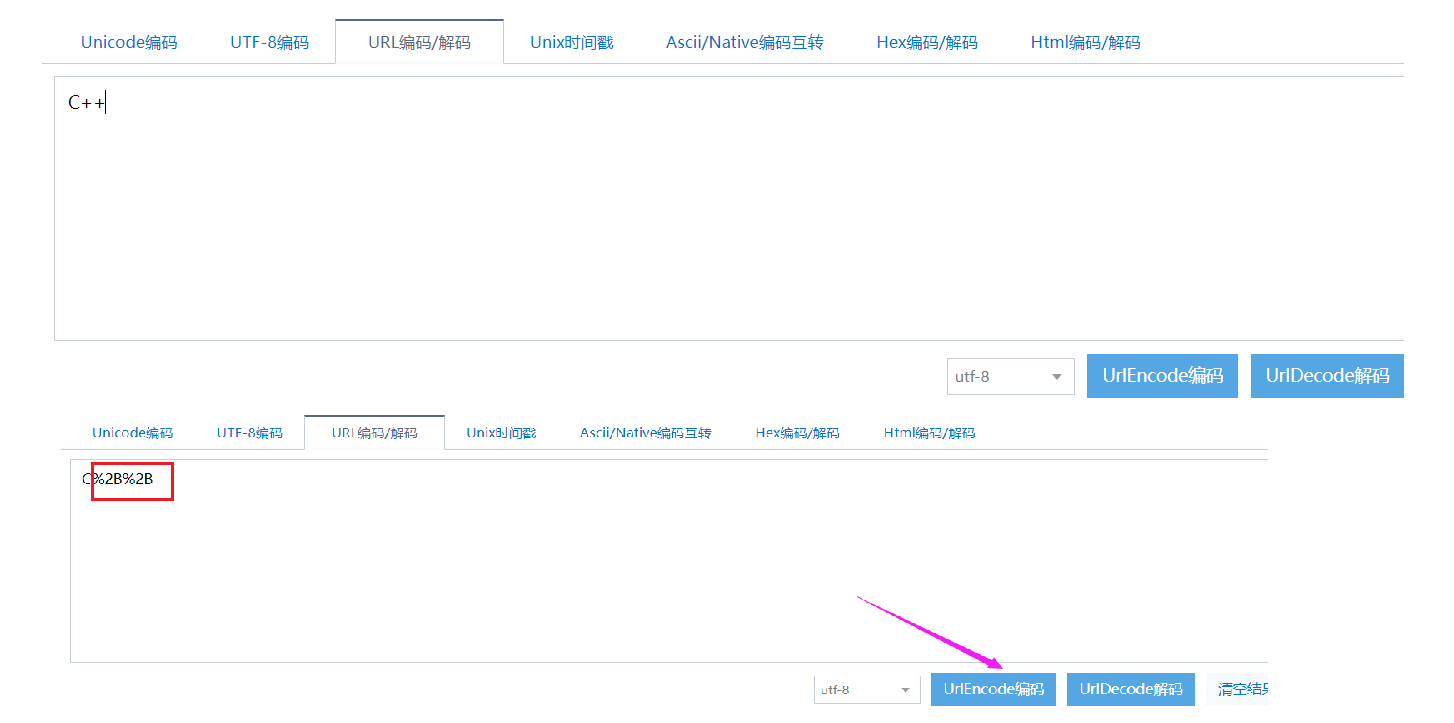Expand the lower utf-8 encoding dropdown
1454x723 pixels.
click(867, 690)
